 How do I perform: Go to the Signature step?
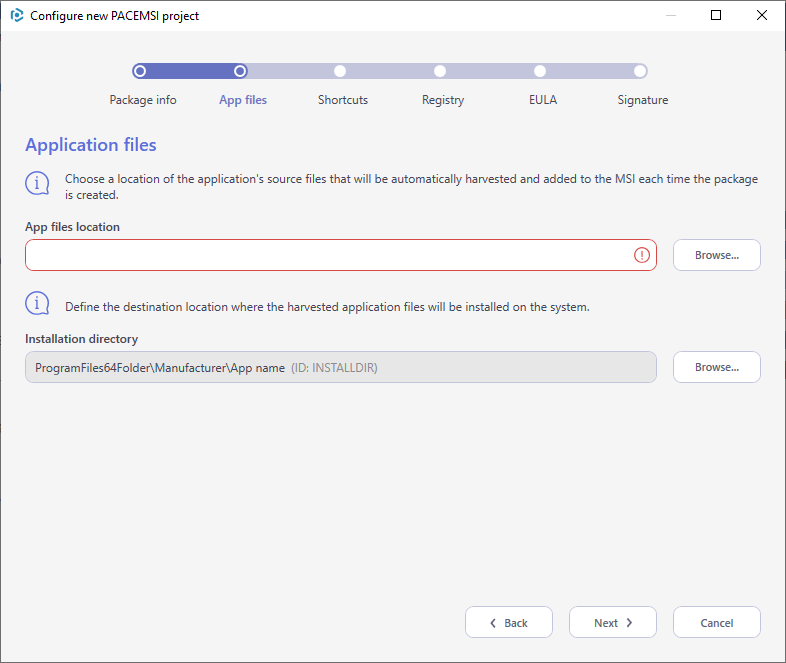643,100
